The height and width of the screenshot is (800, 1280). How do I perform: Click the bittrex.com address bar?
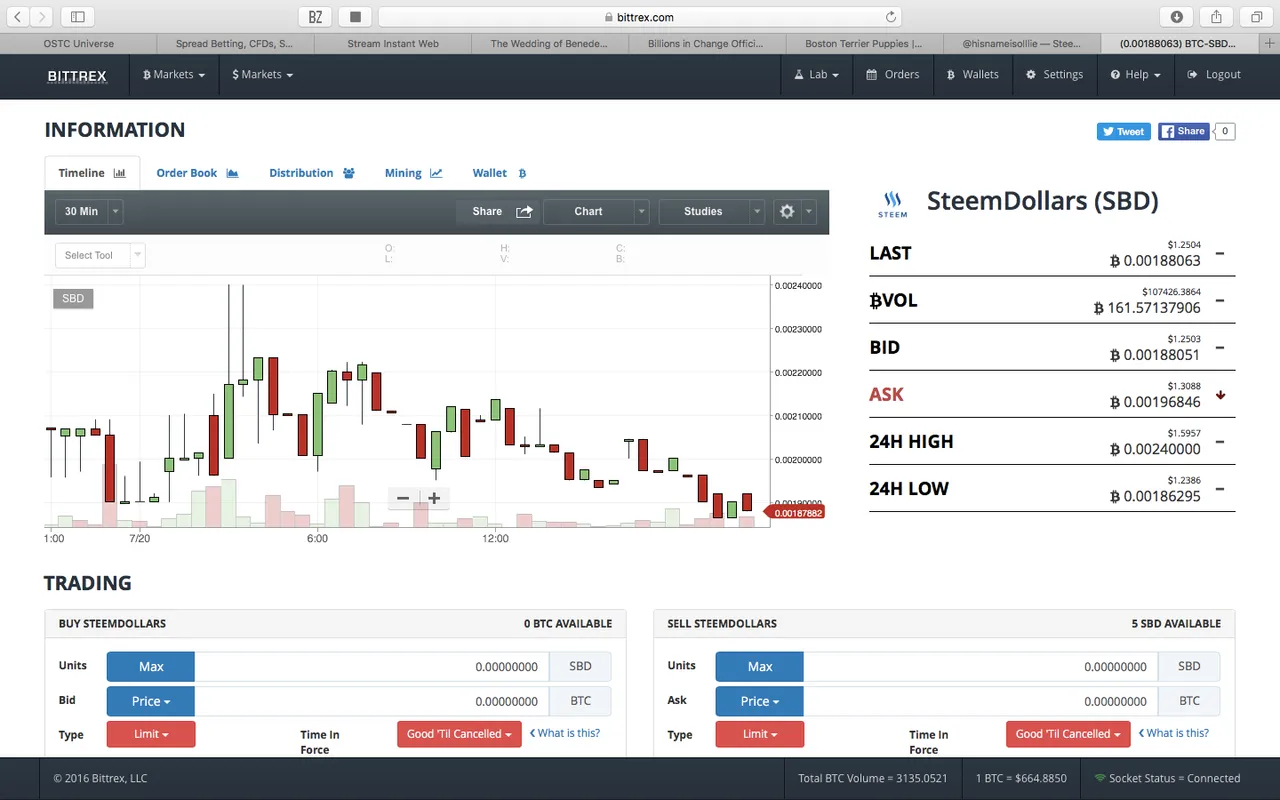[640, 17]
